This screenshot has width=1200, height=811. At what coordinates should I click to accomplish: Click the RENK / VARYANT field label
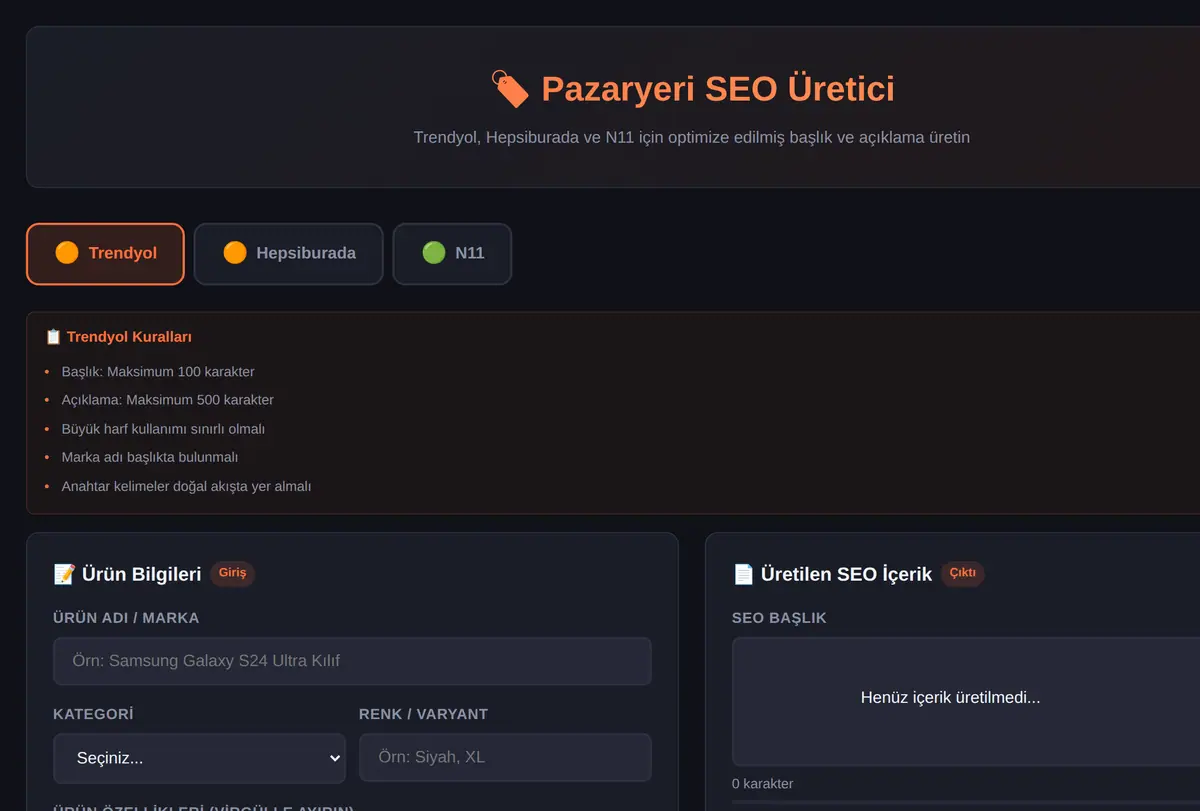[x=423, y=714]
